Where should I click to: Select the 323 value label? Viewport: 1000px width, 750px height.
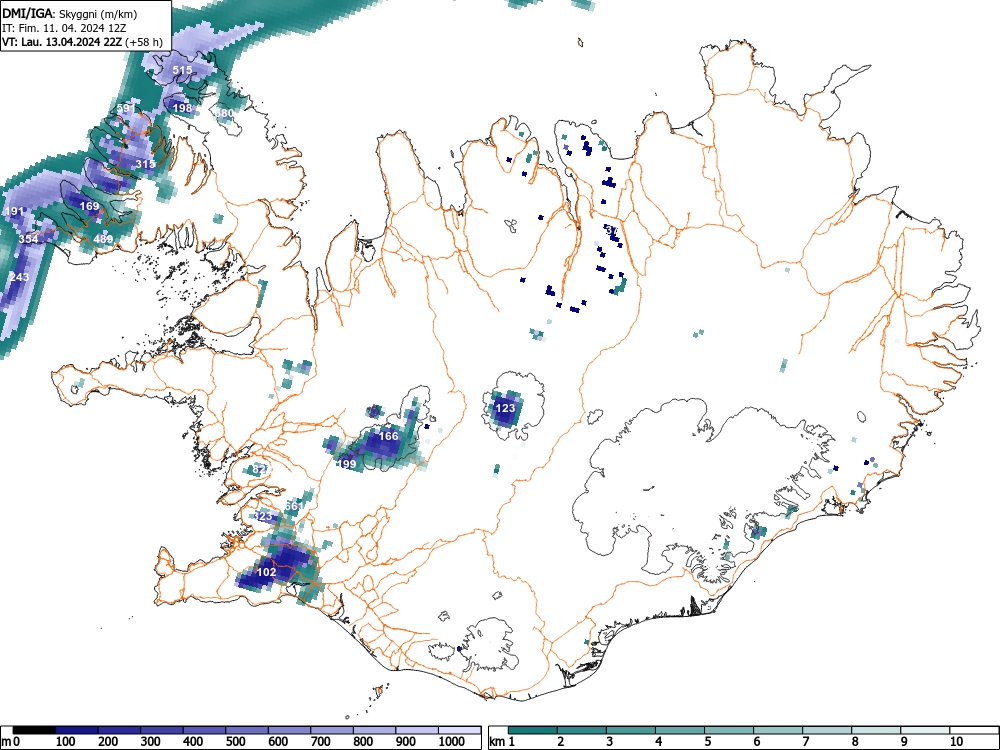tap(264, 515)
